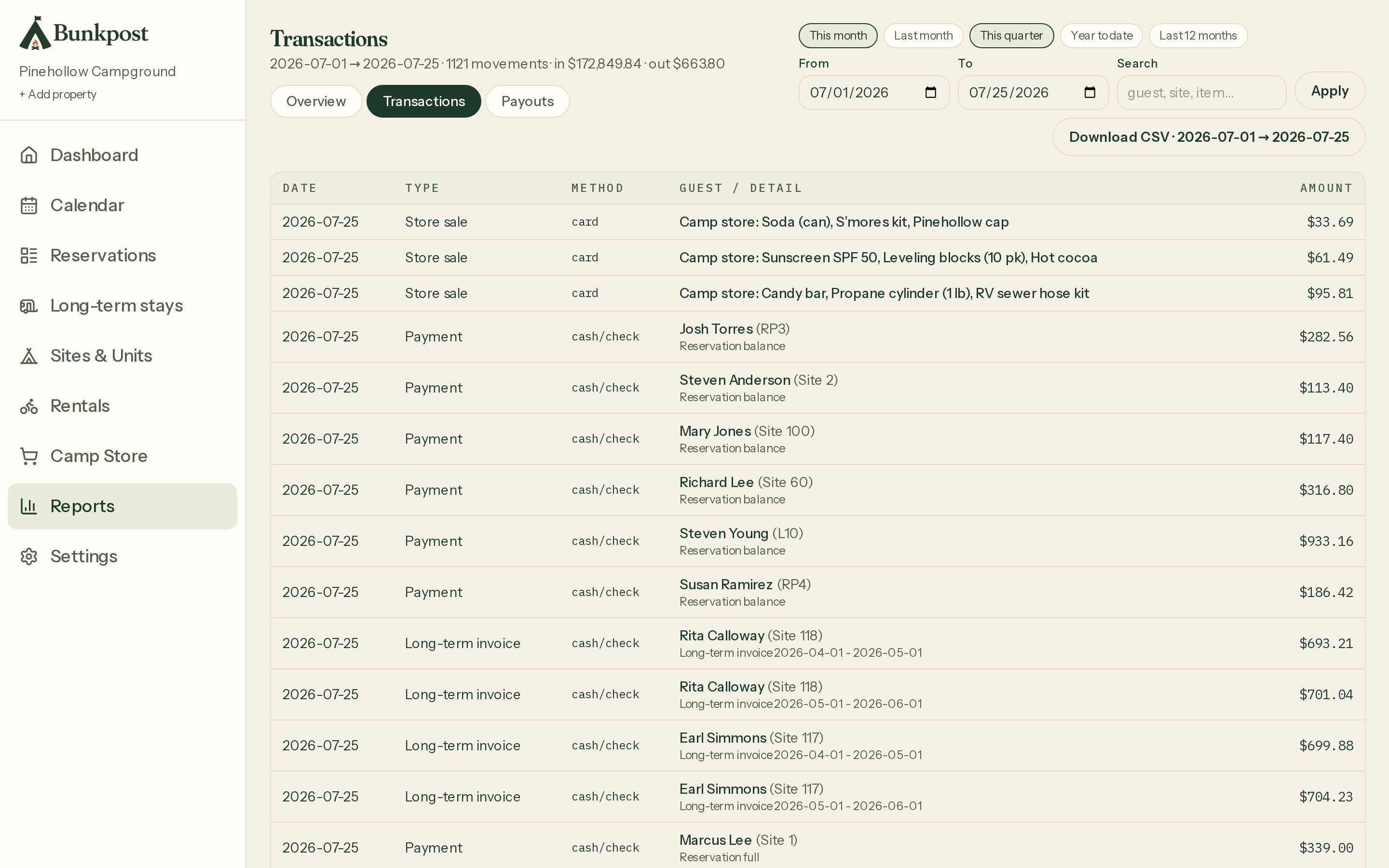Open the Steven Anderson guest link
The image size is (1389, 868).
pyautogui.click(x=735, y=380)
